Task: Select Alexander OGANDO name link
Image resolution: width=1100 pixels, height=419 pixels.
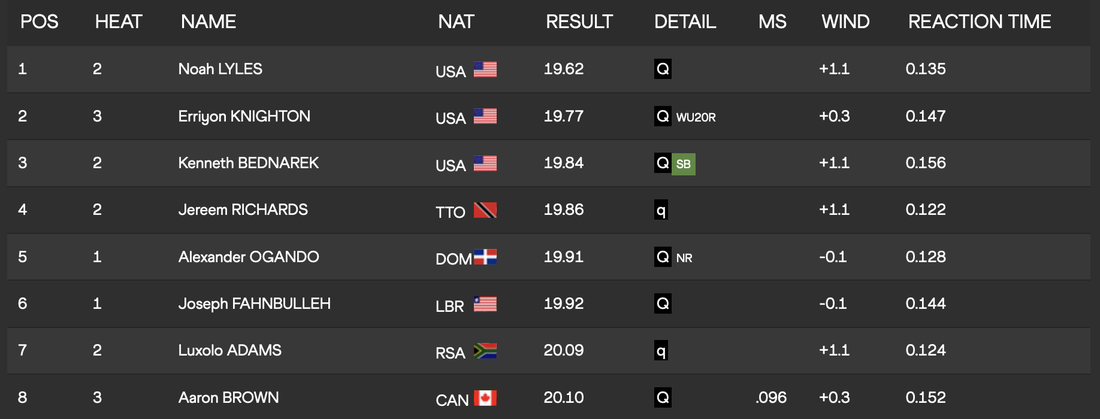Action: [248, 257]
